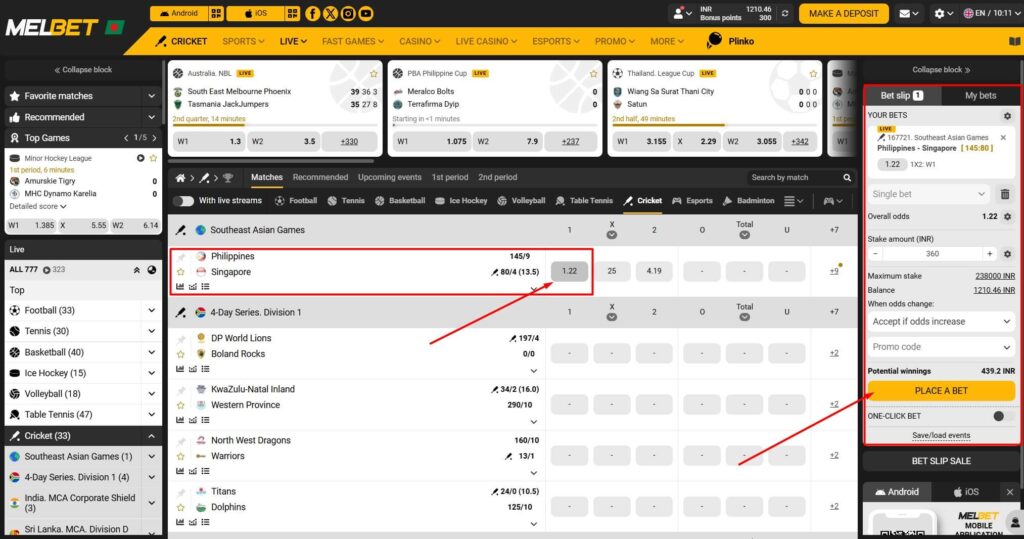Decrease stake with minus button

[875, 253]
